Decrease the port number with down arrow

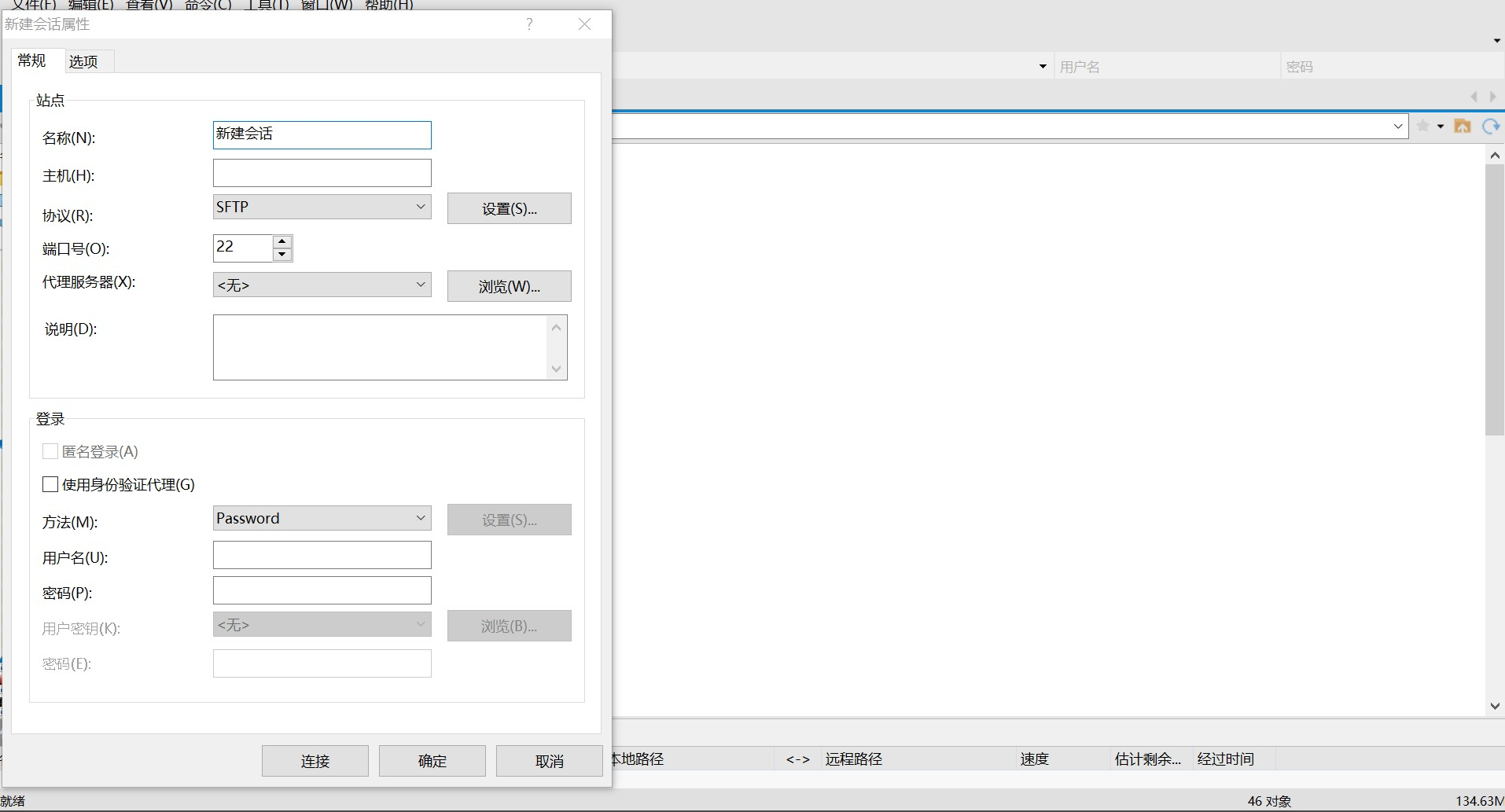(282, 255)
